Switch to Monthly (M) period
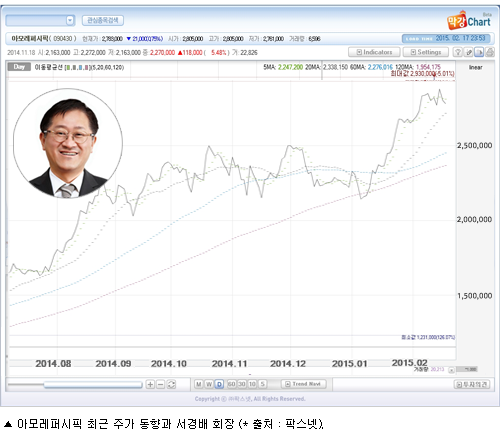 point(199,384)
